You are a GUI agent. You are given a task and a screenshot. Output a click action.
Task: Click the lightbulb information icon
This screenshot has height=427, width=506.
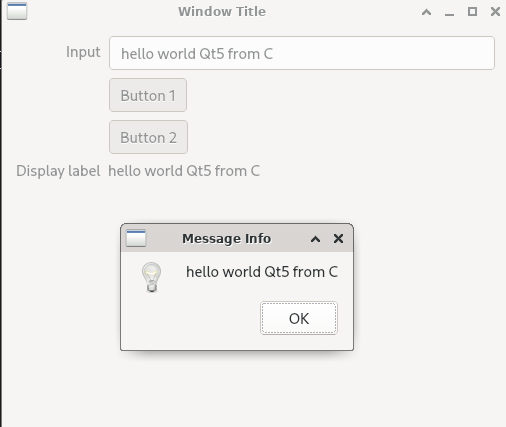pyautogui.click(x=151, y=277)
